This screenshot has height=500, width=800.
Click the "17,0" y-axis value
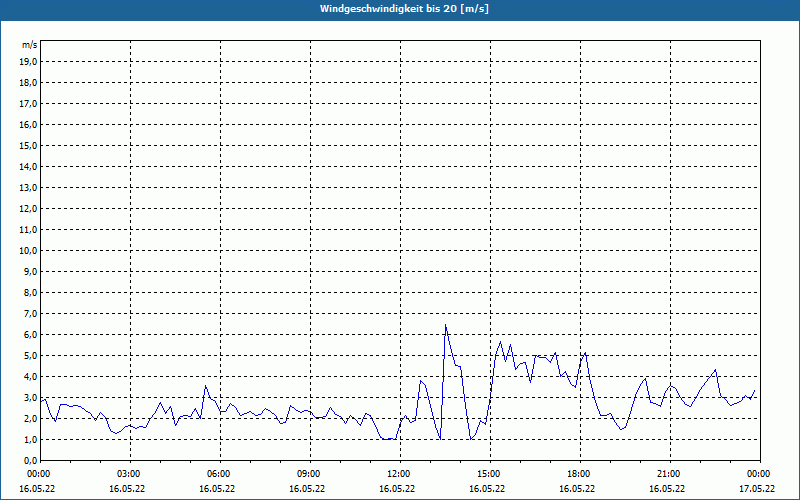point(28,104)
